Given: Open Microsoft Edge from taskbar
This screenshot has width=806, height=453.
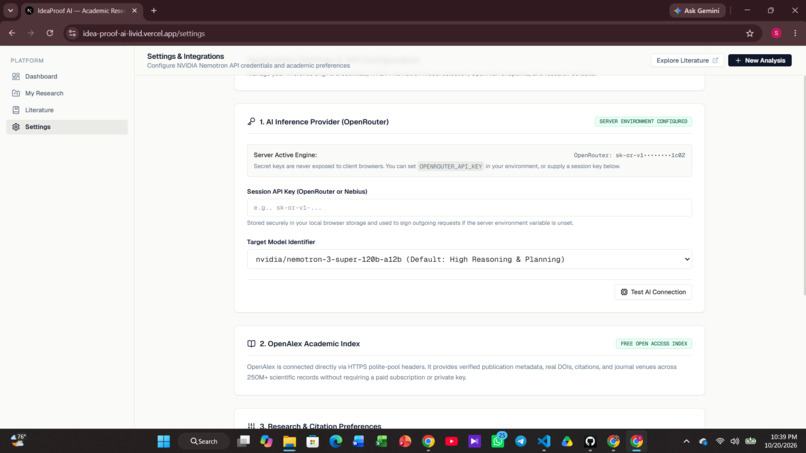Looking at the screenshot, I should point(336,441).
